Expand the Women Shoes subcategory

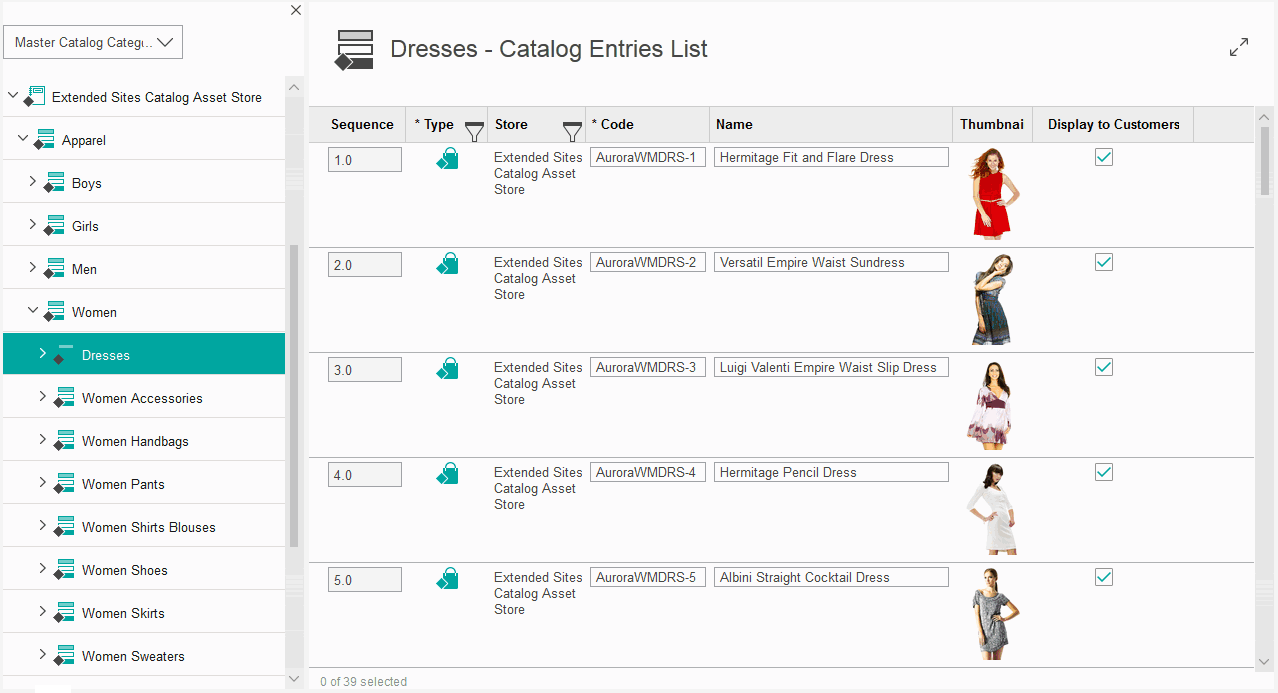click(43, 569)
